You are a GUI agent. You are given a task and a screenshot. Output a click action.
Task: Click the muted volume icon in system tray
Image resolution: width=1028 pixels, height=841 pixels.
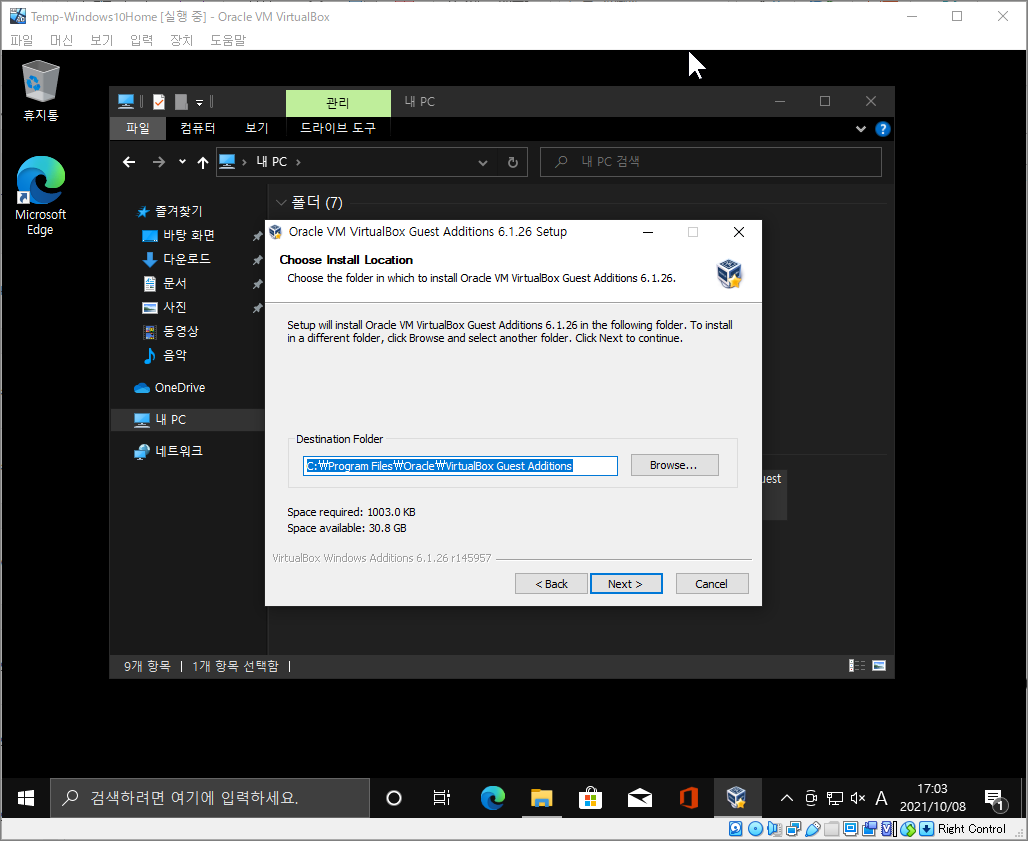point(858,798)
